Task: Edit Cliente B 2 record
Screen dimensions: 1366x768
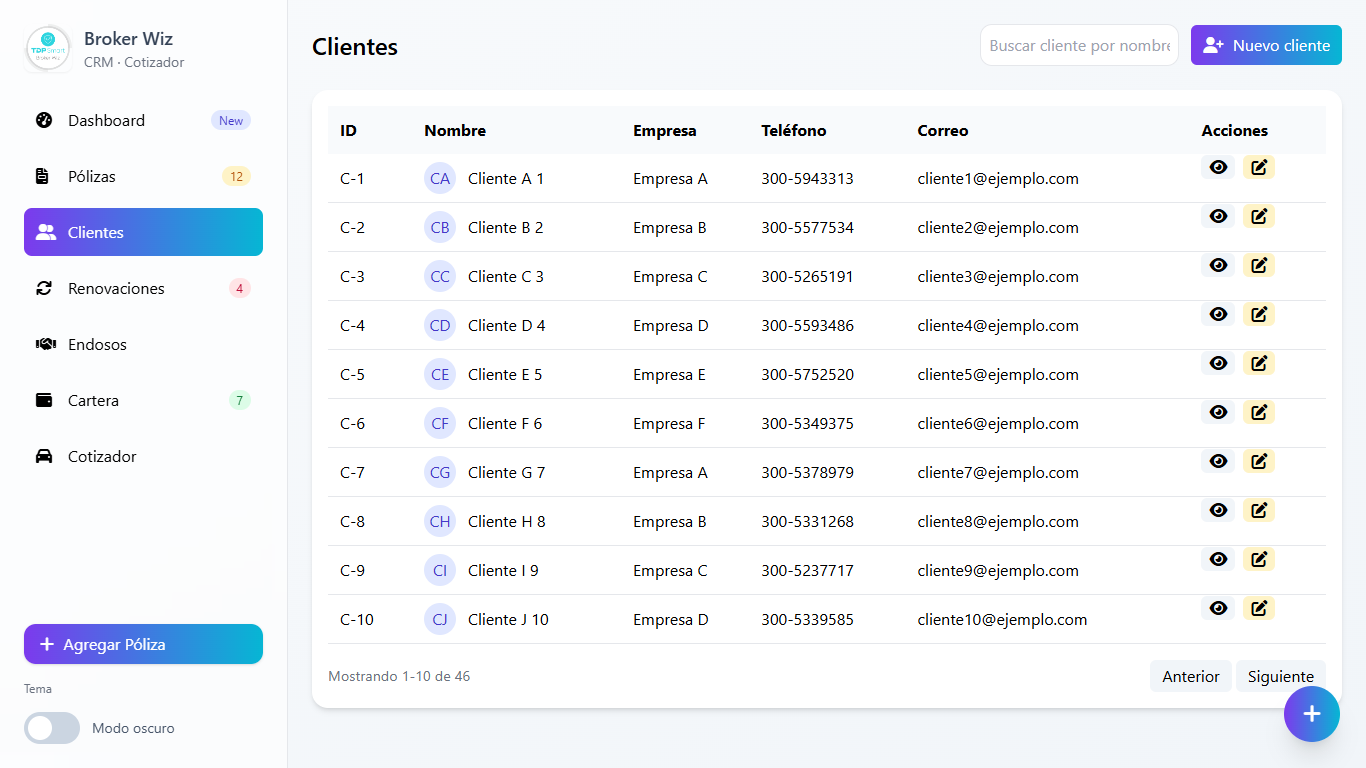Action: coord(1259,216)
